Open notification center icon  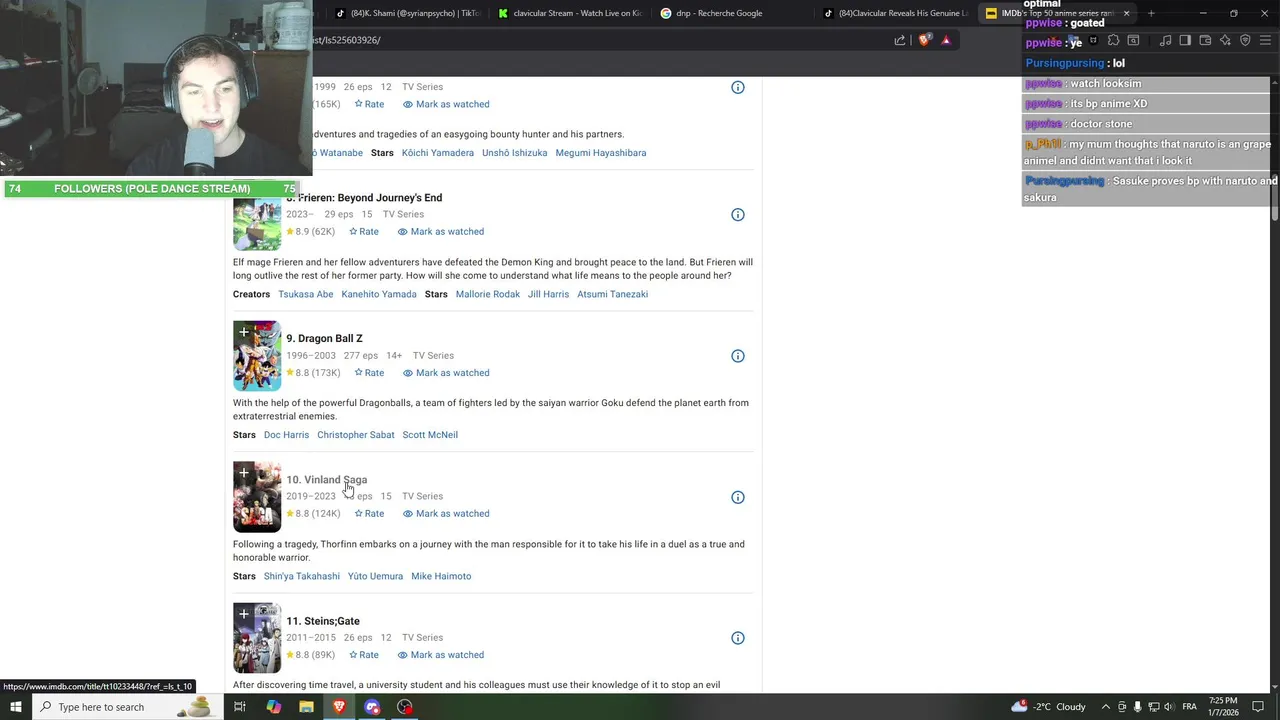tap(1259, 707)
